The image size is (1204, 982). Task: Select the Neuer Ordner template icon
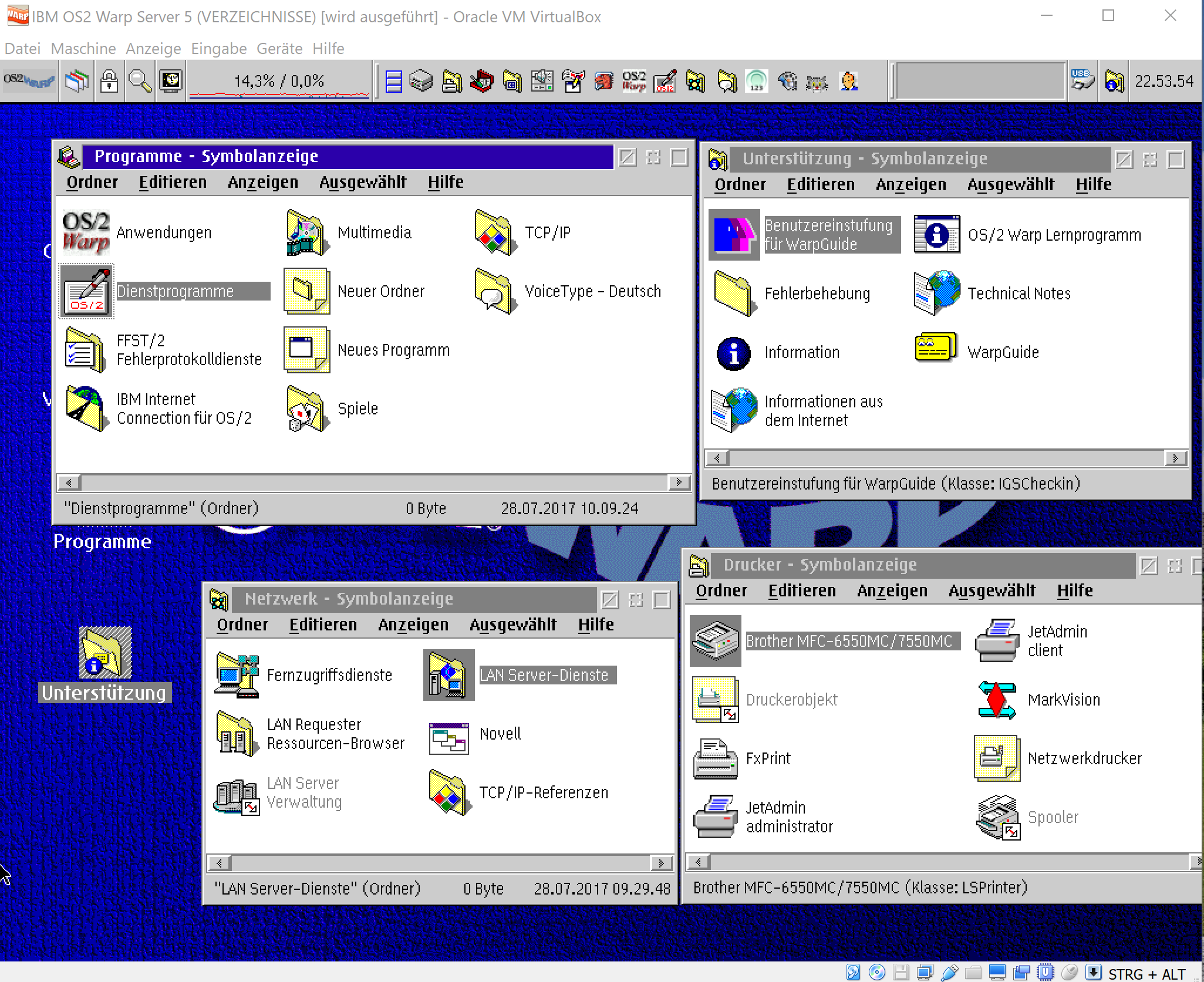(306, 291)
